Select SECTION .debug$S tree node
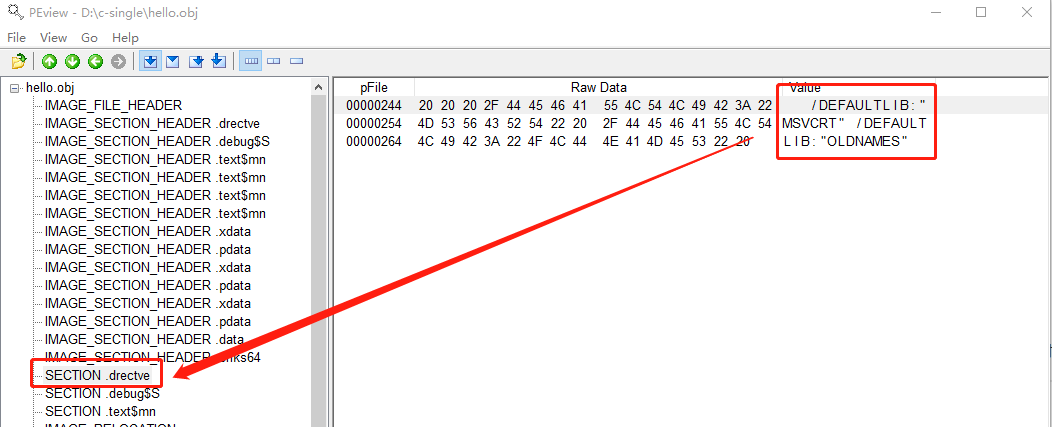The image size is (1052, 427). coord(96,393)
